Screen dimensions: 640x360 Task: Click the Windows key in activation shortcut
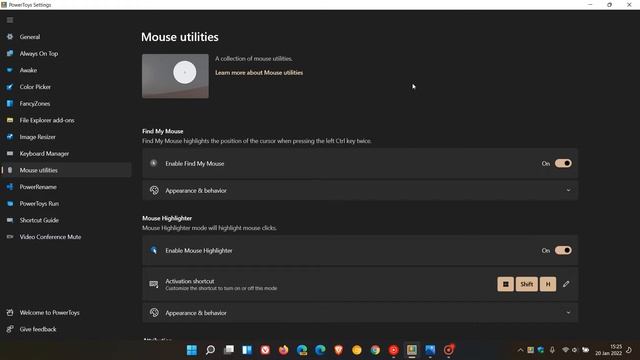point(505,284)
